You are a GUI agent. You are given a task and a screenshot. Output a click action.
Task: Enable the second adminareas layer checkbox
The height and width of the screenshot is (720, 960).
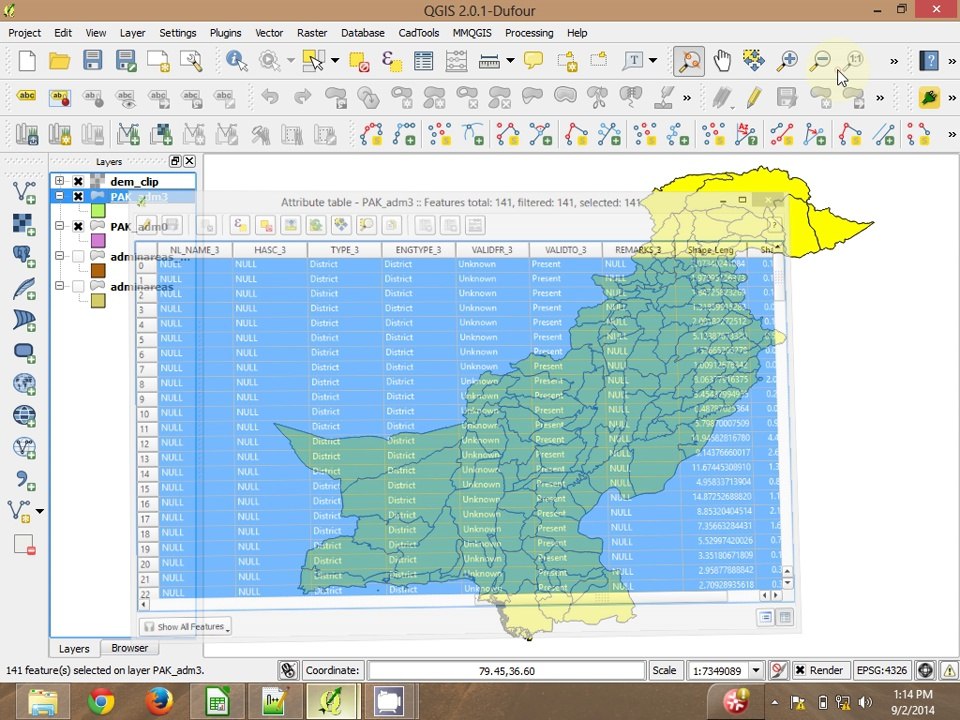point(78,286)
